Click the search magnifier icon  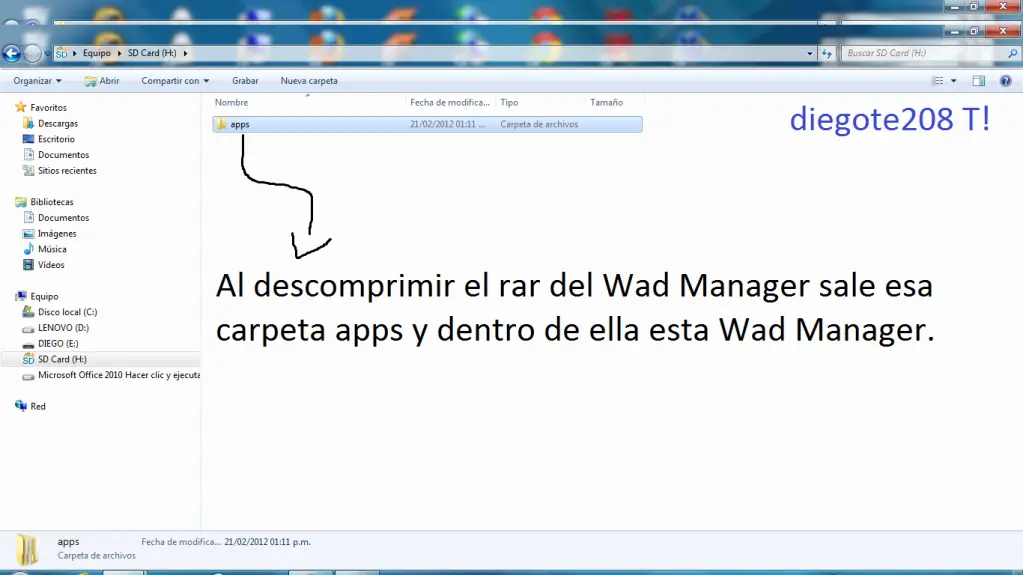(x=1013, y=54)
